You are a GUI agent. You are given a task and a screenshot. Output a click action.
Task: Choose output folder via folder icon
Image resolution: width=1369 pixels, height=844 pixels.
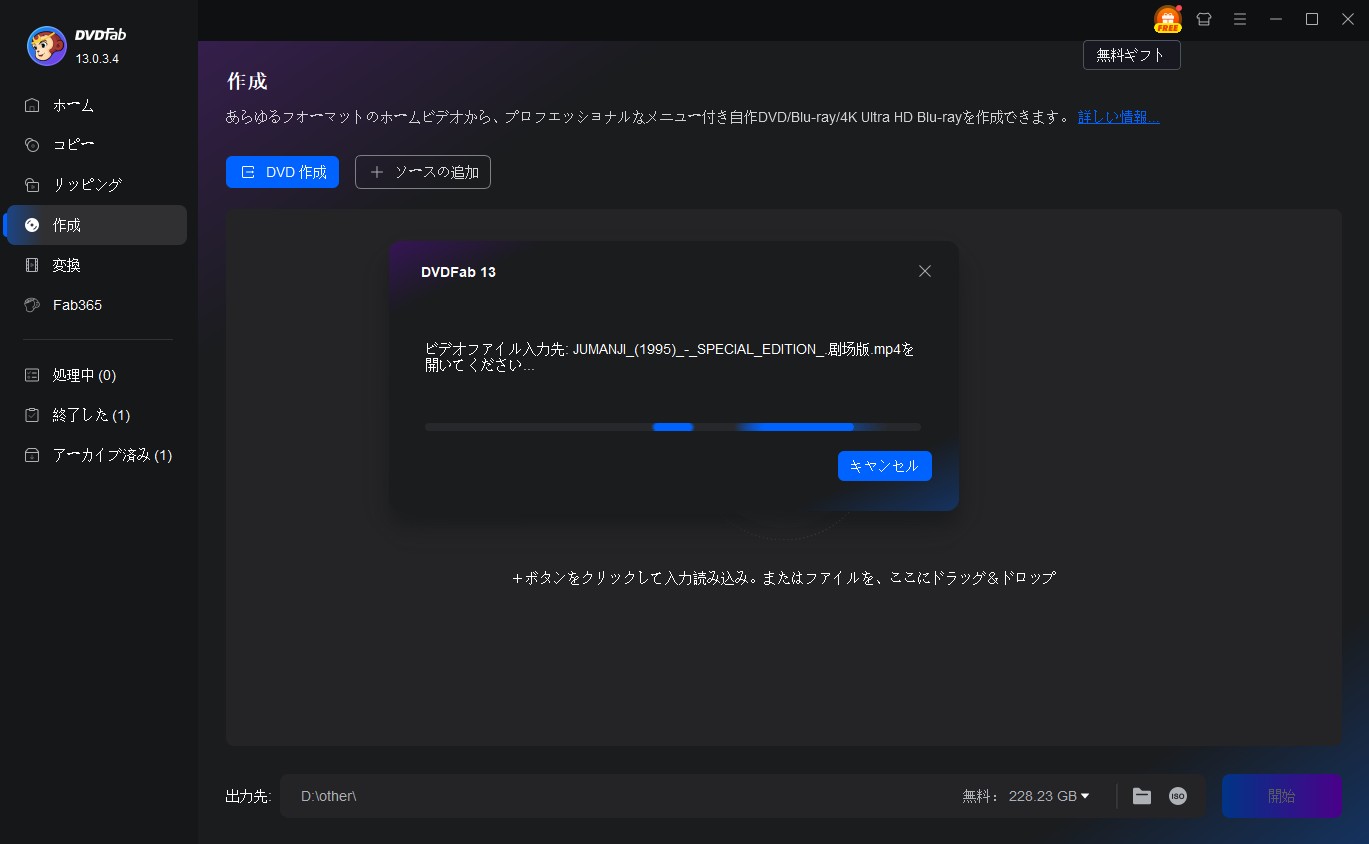1142,796
